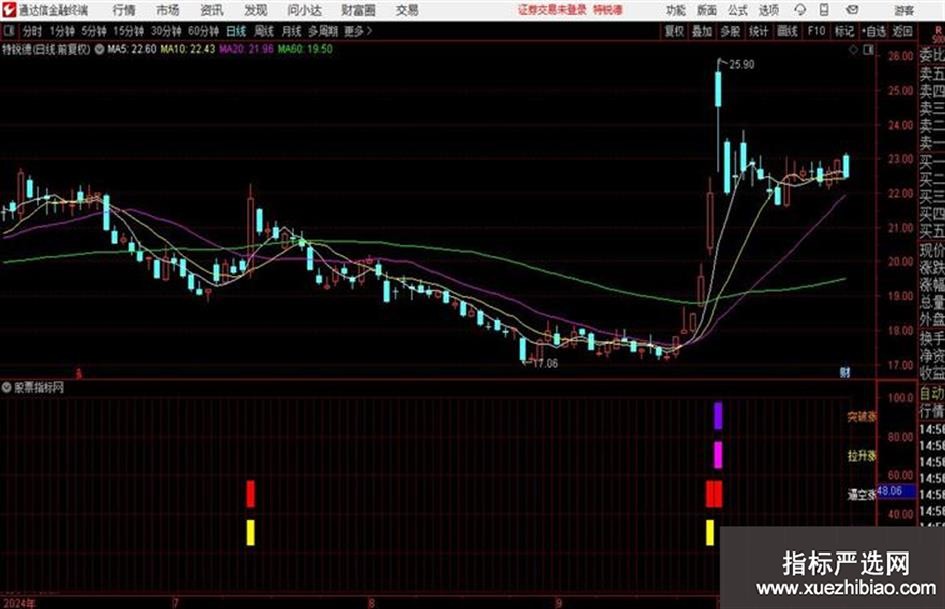Click the 证券交易未登录 login notice
Screen dimensions: 945x609
click(552, 10)
